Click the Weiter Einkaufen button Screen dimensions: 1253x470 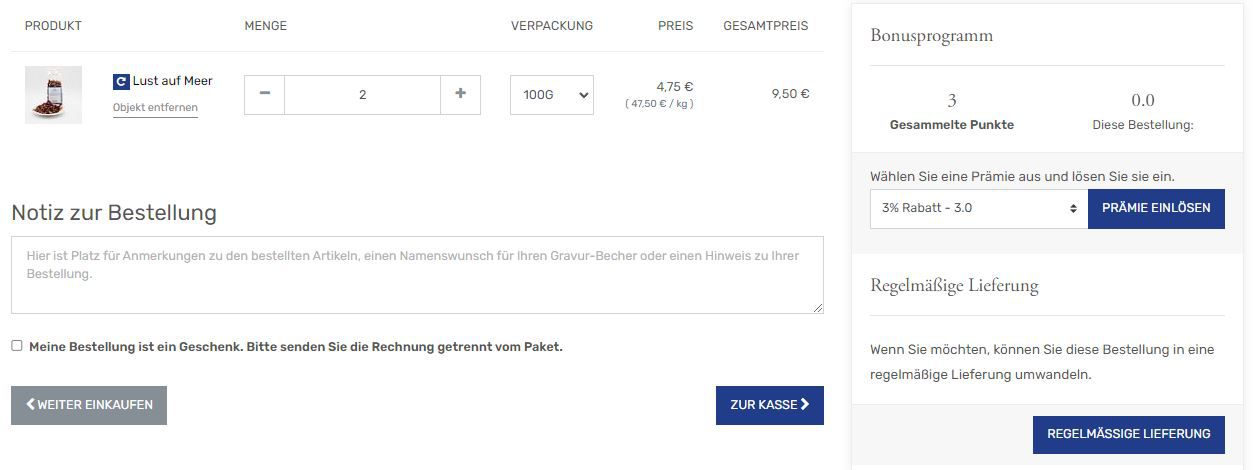[89, 405]
